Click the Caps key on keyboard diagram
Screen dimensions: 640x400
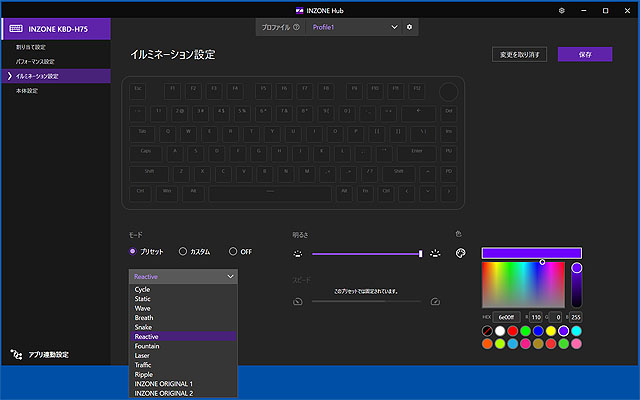tap(146, 154)
